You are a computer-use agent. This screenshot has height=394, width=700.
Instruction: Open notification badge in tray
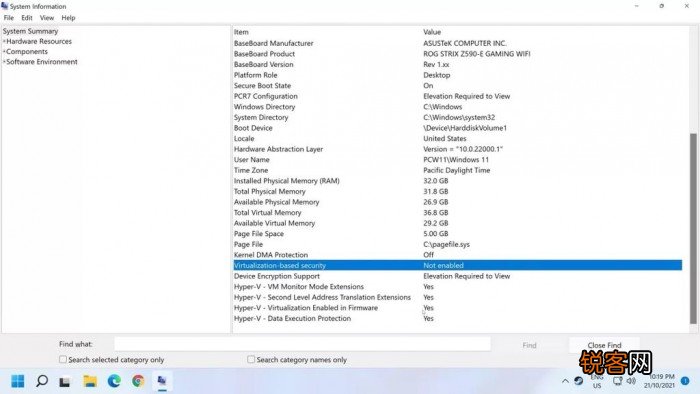(x=685, y=381)
